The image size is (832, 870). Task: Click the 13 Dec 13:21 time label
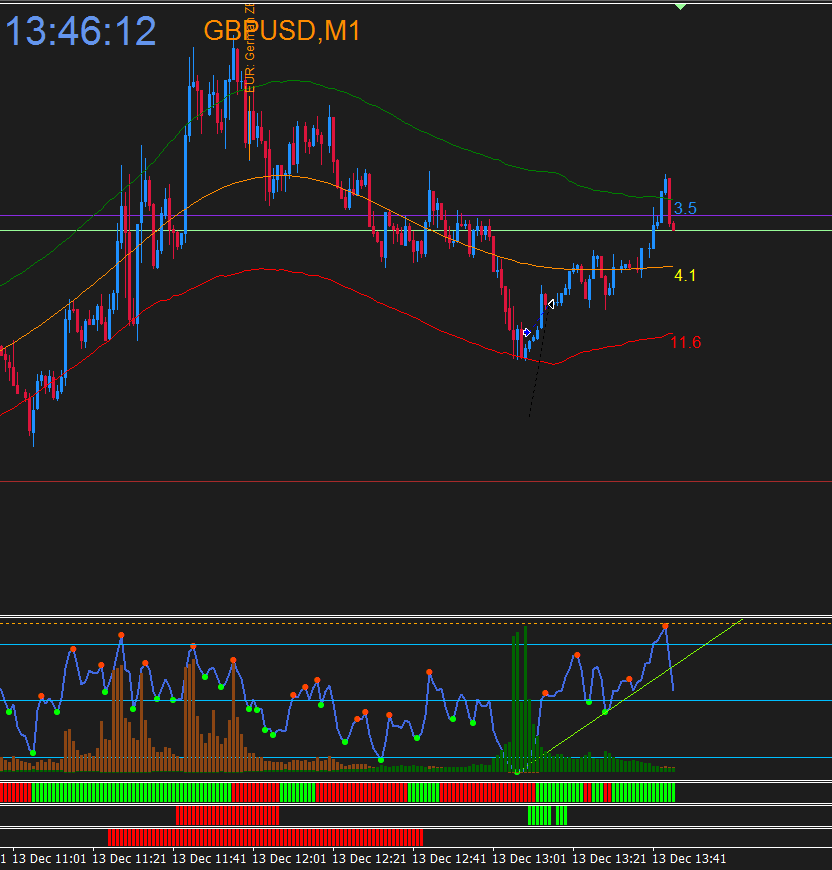click(608, 858)
